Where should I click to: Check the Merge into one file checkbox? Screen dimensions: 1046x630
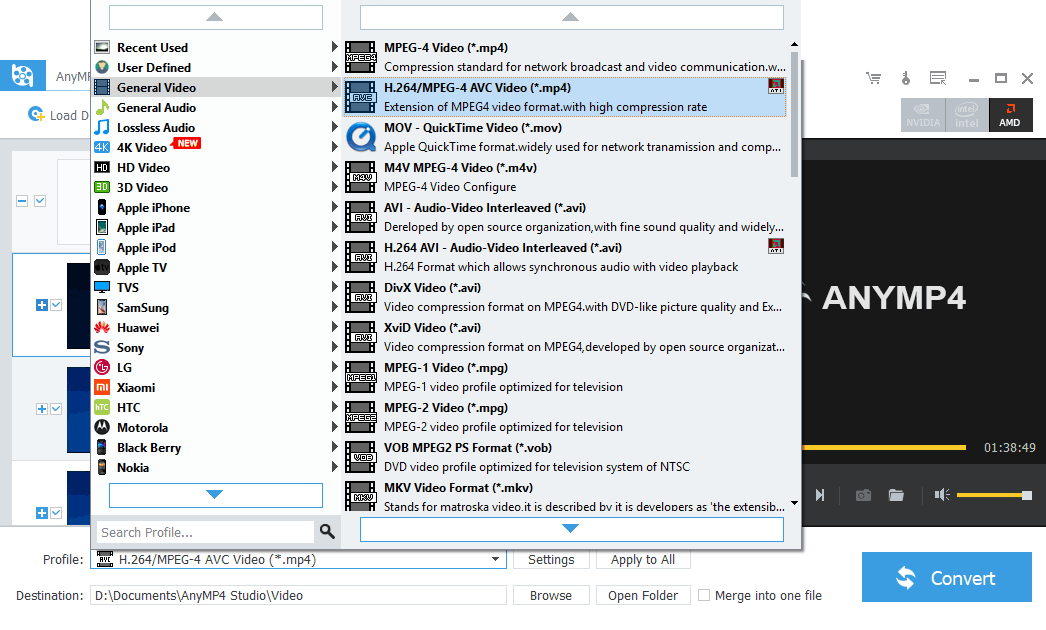click(x=705, y=595)
